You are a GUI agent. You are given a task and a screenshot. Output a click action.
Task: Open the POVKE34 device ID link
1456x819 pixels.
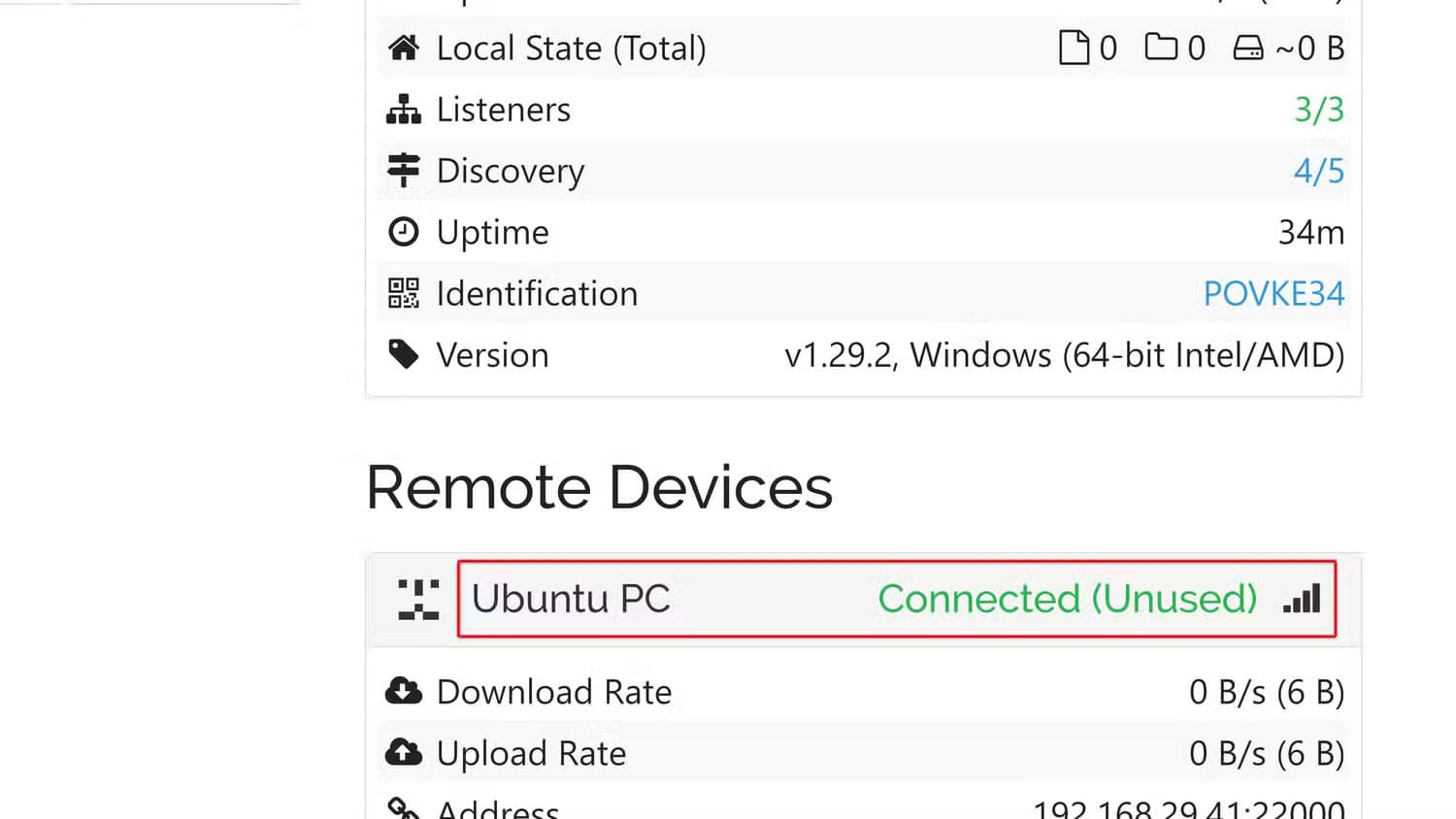click(x=1274, y=293)
